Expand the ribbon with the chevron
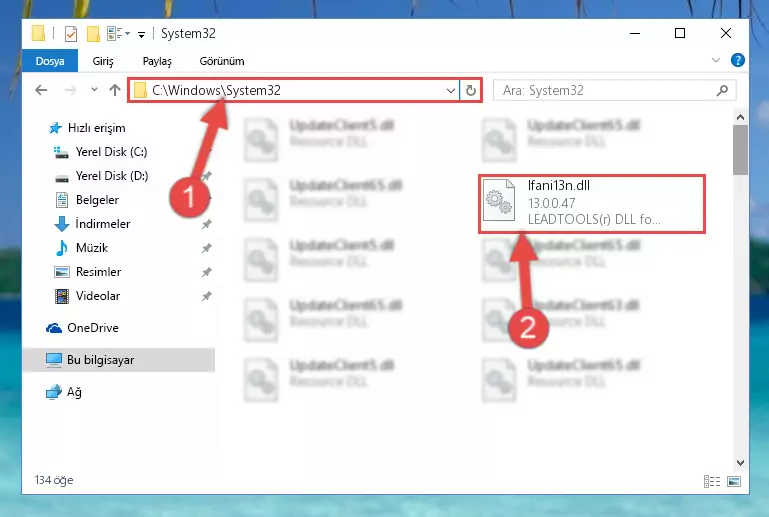The height and width of the screenshot is (517, 769). pyautogui.click(x=716, y=60)
